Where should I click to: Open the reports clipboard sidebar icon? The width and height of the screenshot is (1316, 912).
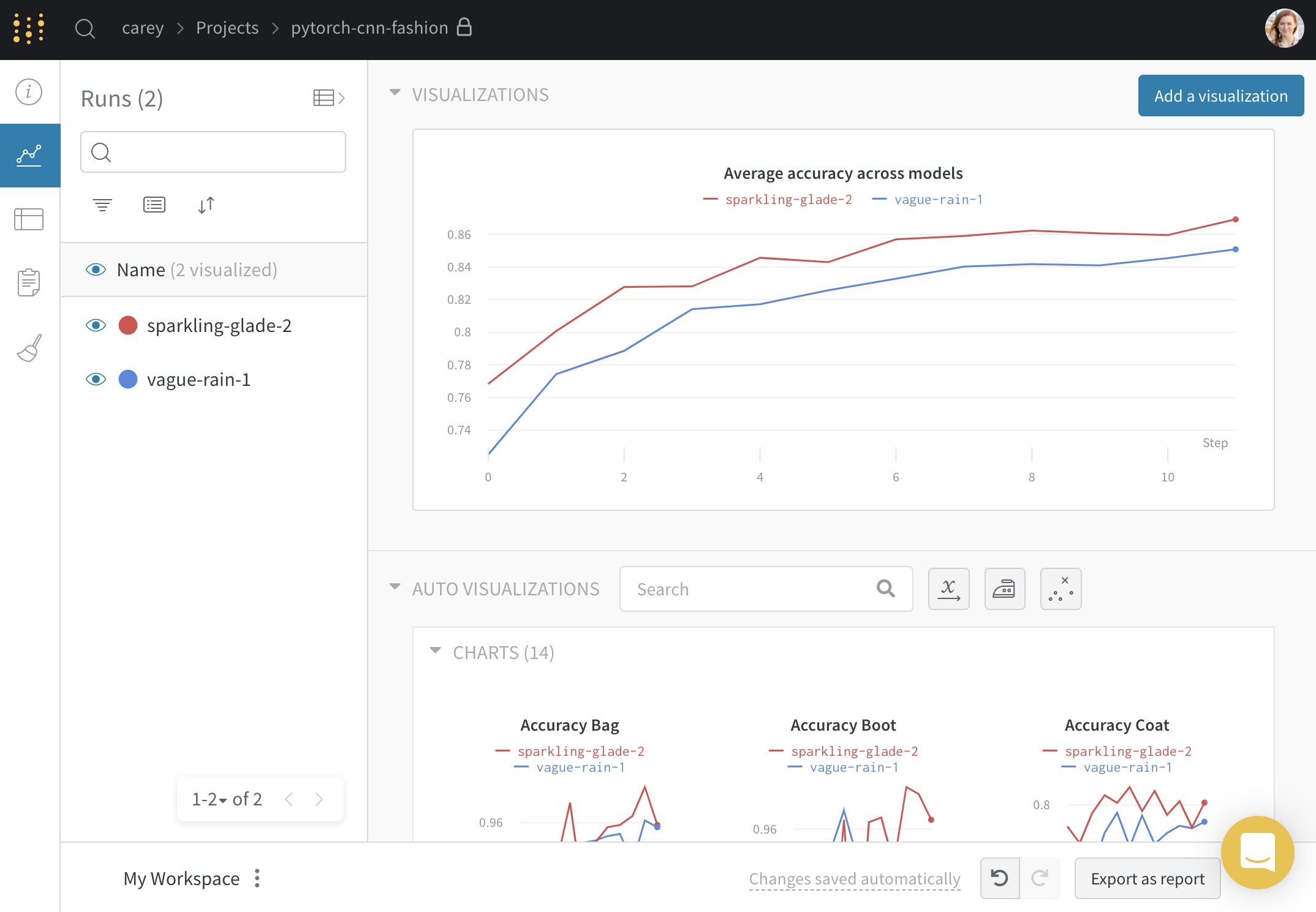(29, 282)
